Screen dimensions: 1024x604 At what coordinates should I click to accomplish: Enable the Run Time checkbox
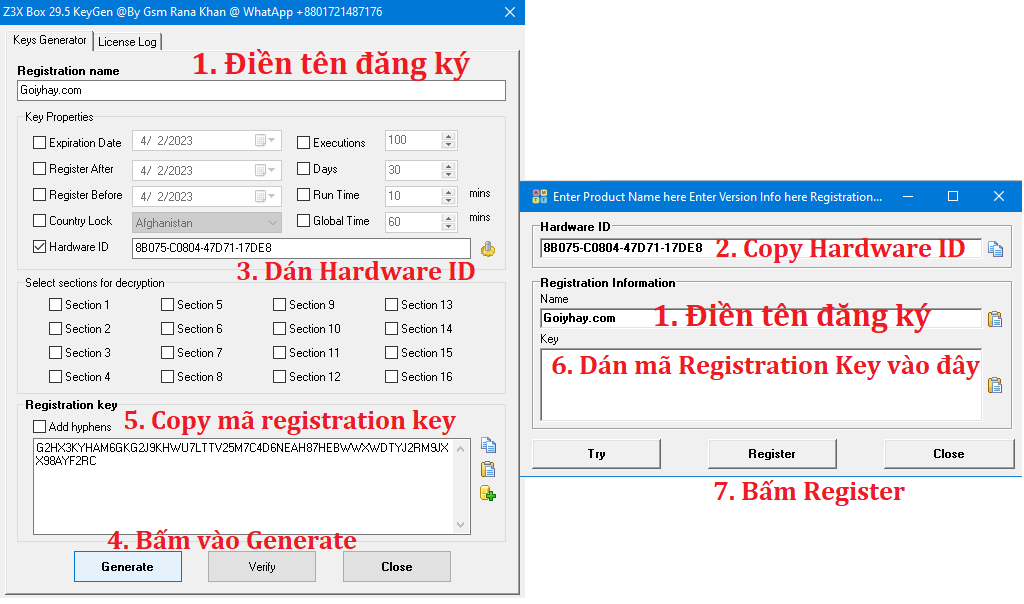coord(303,195)
